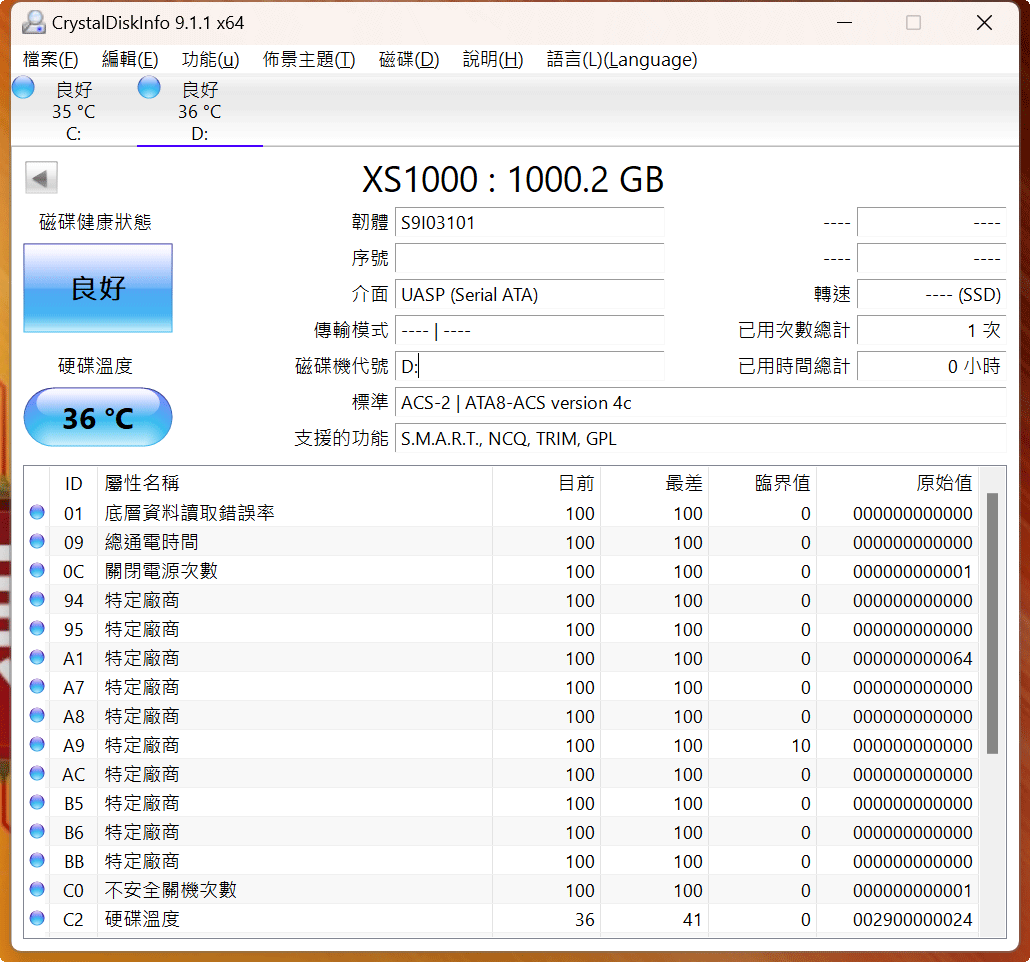Click the CrystalDiskInfo app icon in title bar
This screenshot has width=1030, height=962.
(34, 22)
